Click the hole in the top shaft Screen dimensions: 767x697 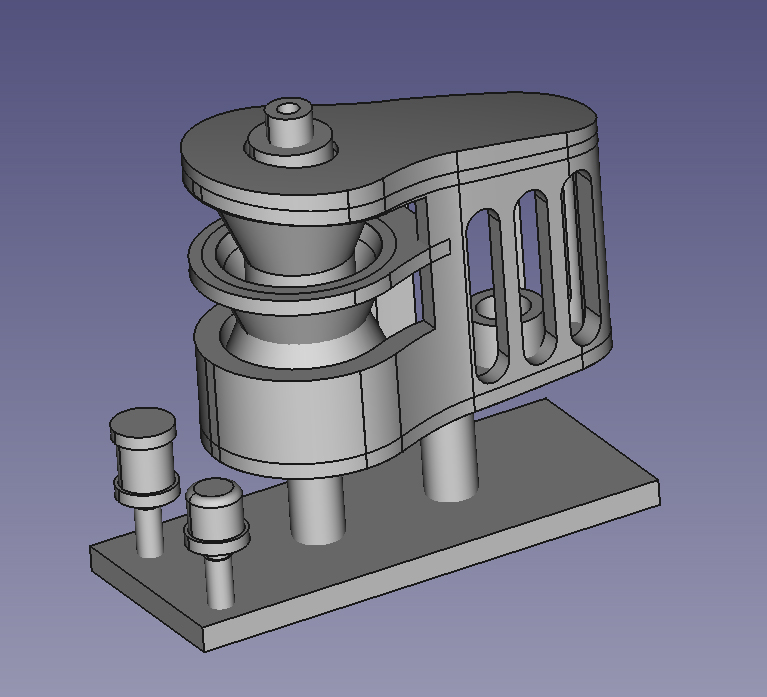[x=290, y=108]
